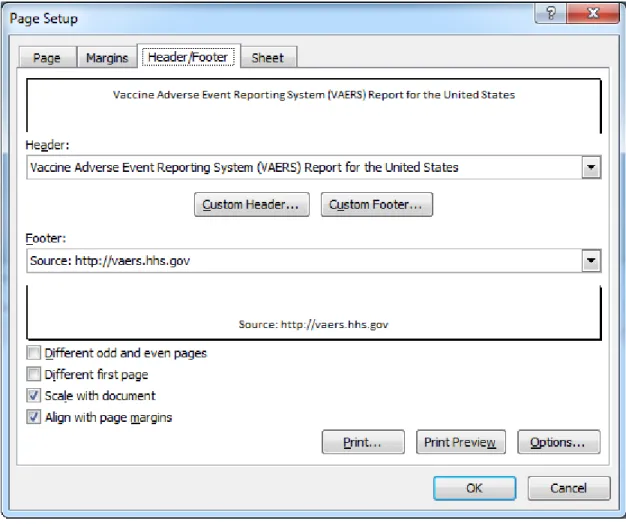Image resolution: width=626 pixels, height=524 pixels.
Task: Toggle Align with page margins checkbox
Action: click(x=34, y=417)
